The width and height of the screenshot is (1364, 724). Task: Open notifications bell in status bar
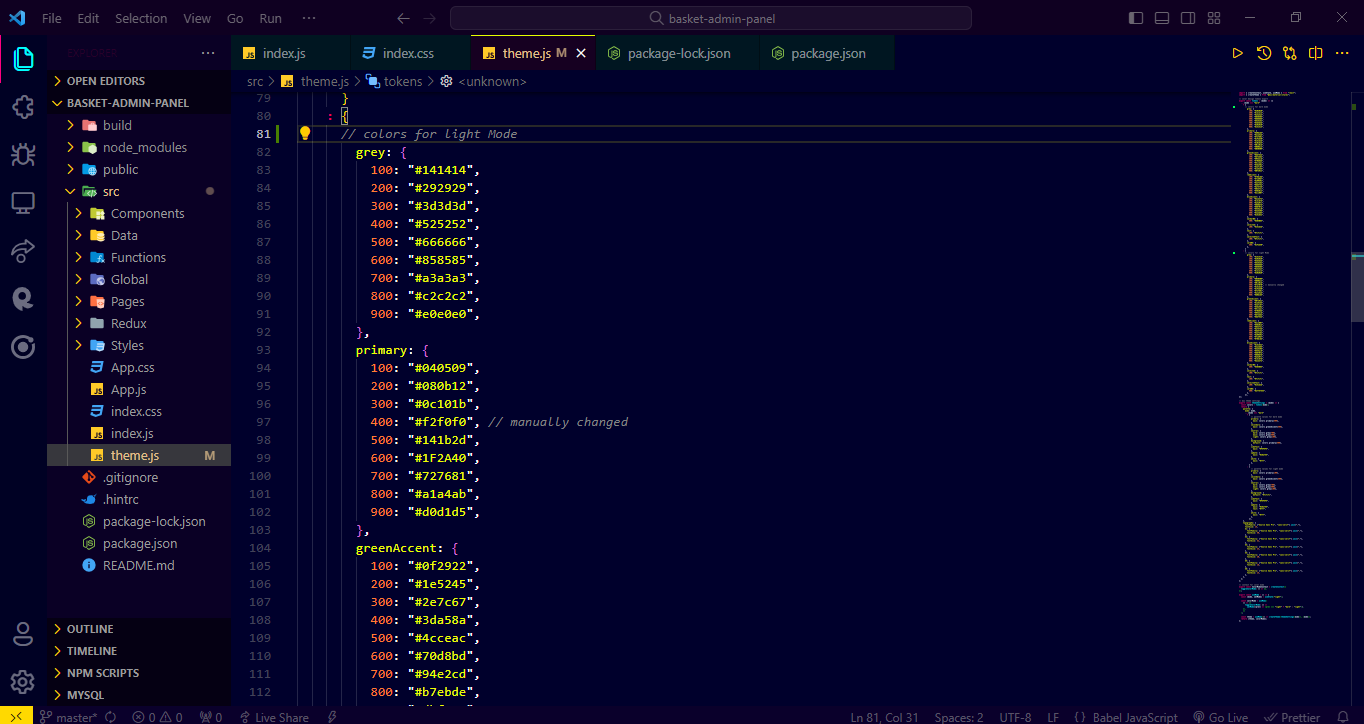[1343, 717]
